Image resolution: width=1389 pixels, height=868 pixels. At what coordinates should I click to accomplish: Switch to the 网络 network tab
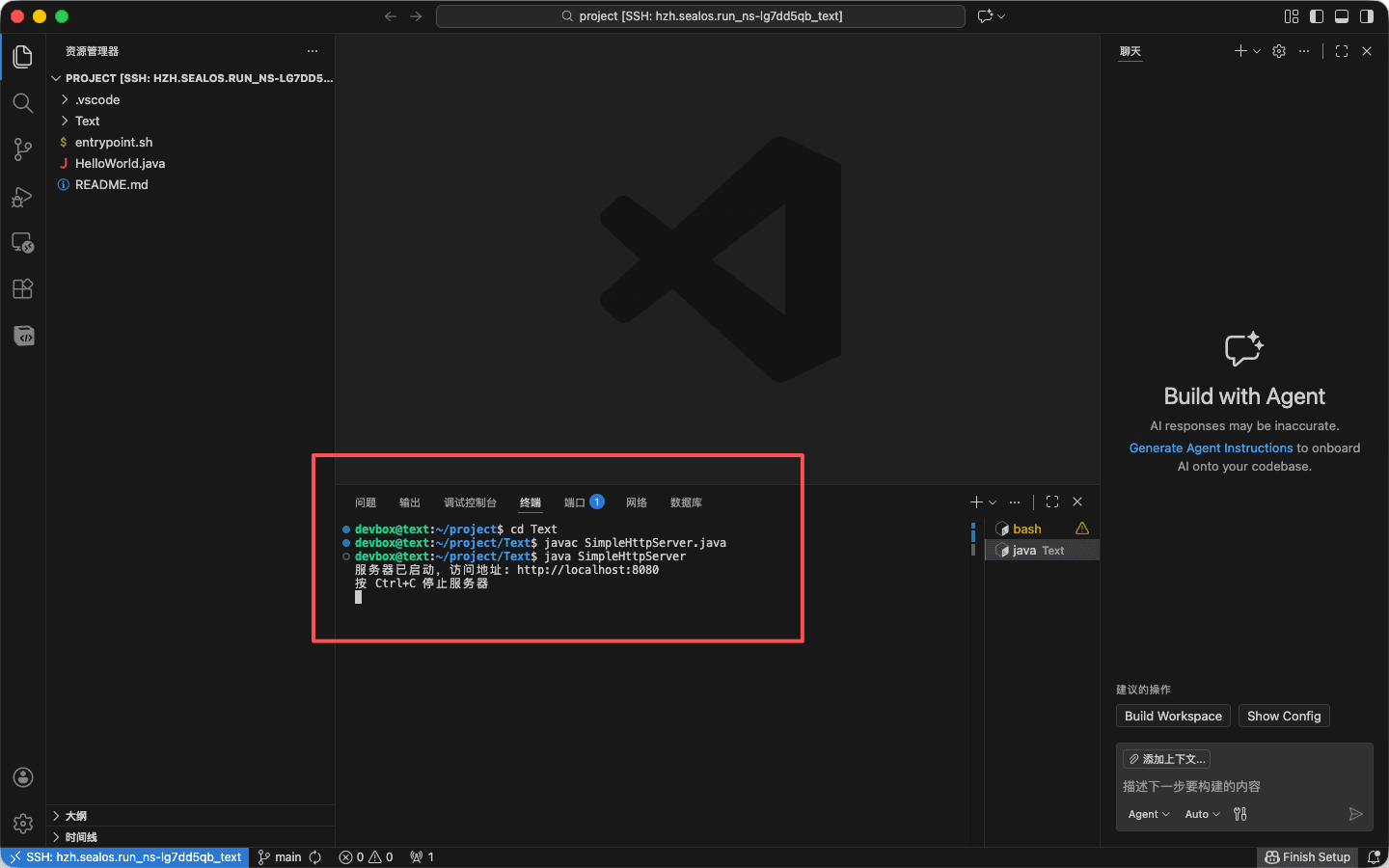click(x=637, y=502)
